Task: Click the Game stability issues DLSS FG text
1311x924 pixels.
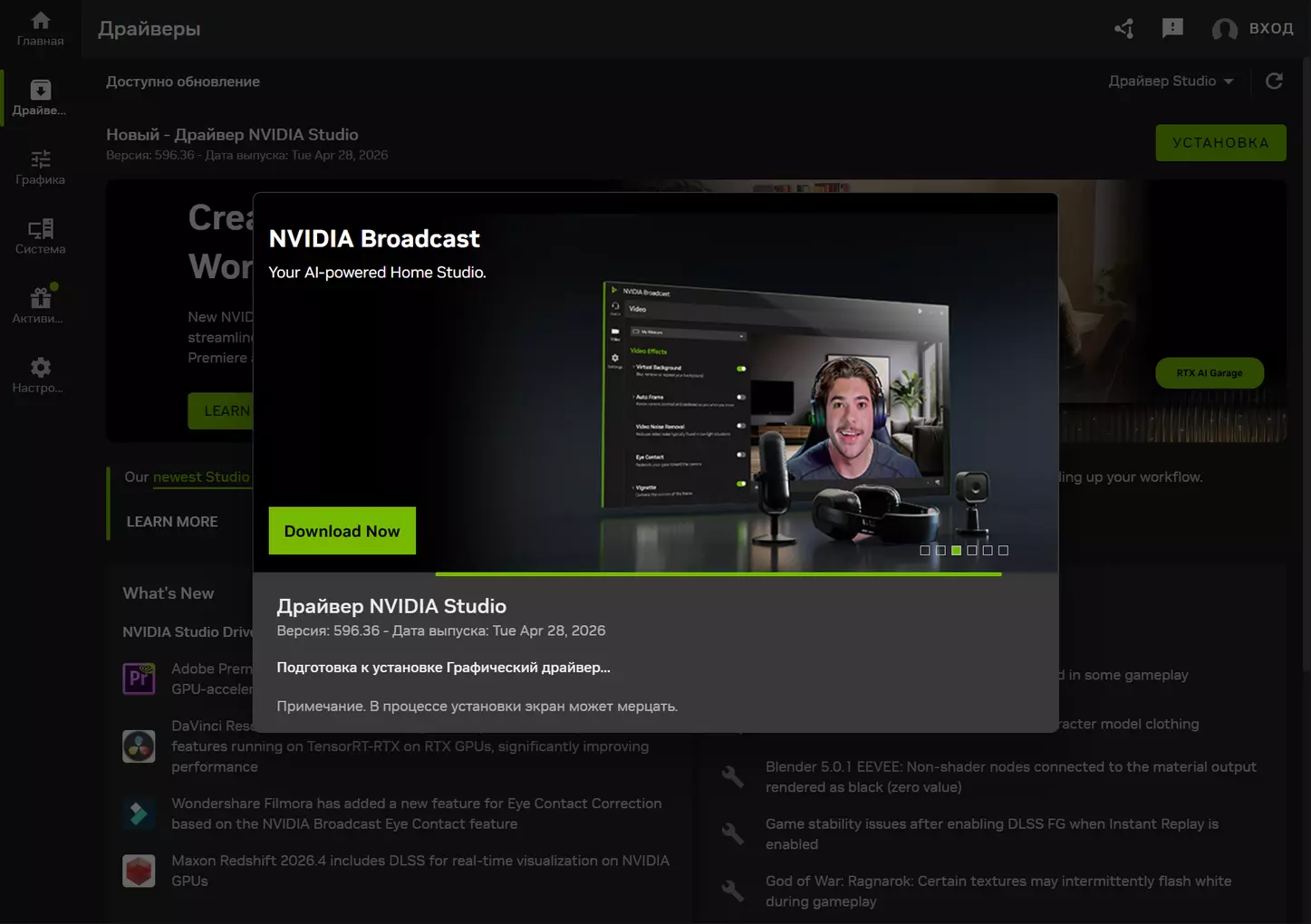Action: point(992,834)
